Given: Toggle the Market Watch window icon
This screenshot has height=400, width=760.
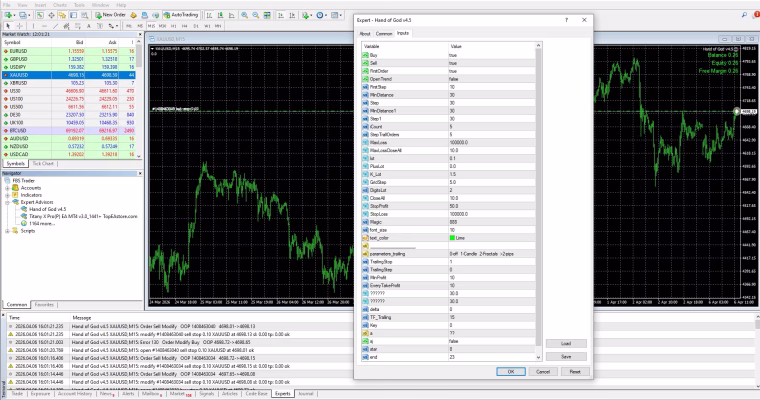Looking at the screenshot, I should pyautogui.click(x=40, y=15).
